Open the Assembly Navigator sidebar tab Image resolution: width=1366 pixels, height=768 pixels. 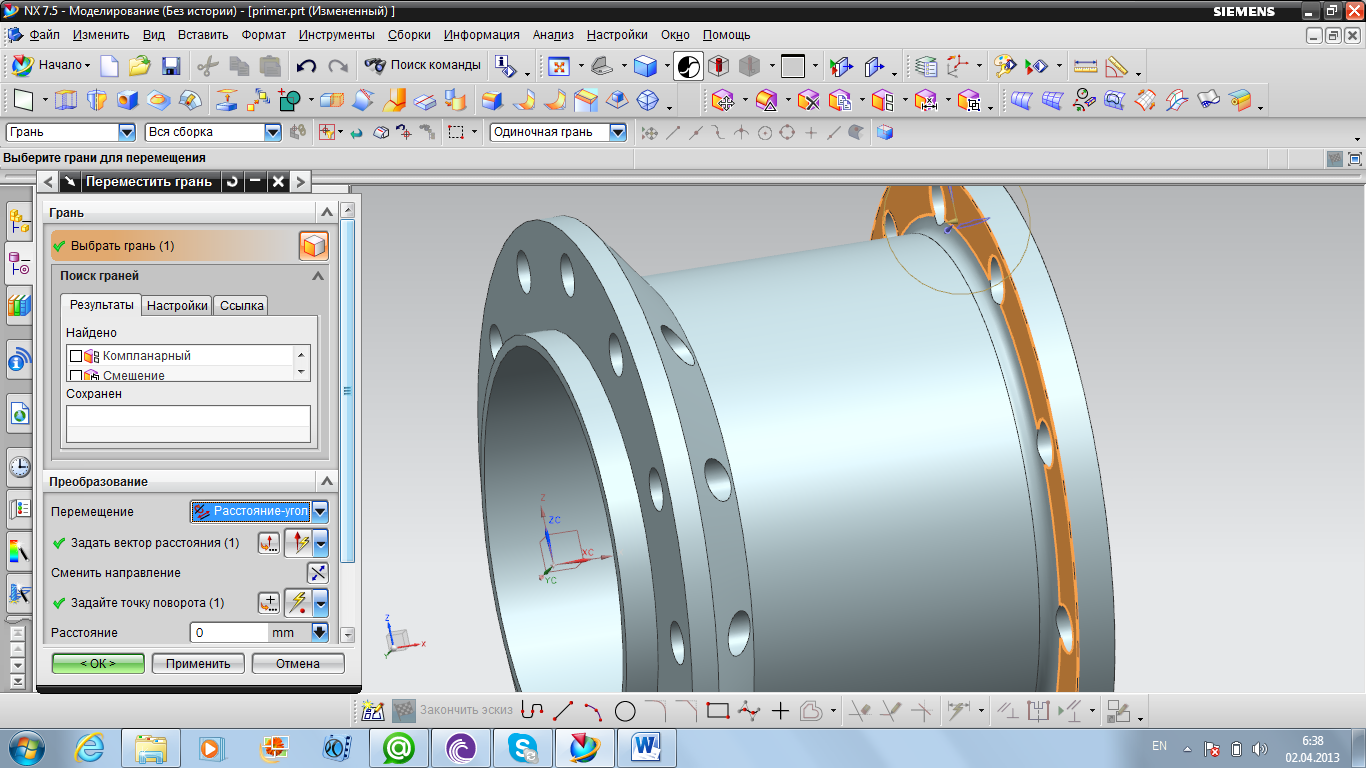pyautogui.click(x=19, y=222)
